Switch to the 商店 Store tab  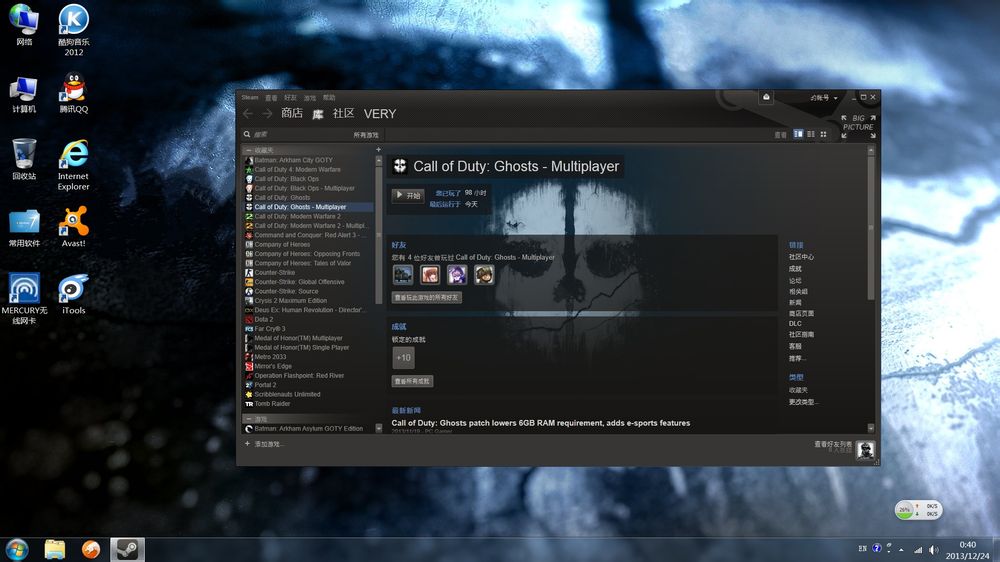pyautogui.click(x=291, y=113)
